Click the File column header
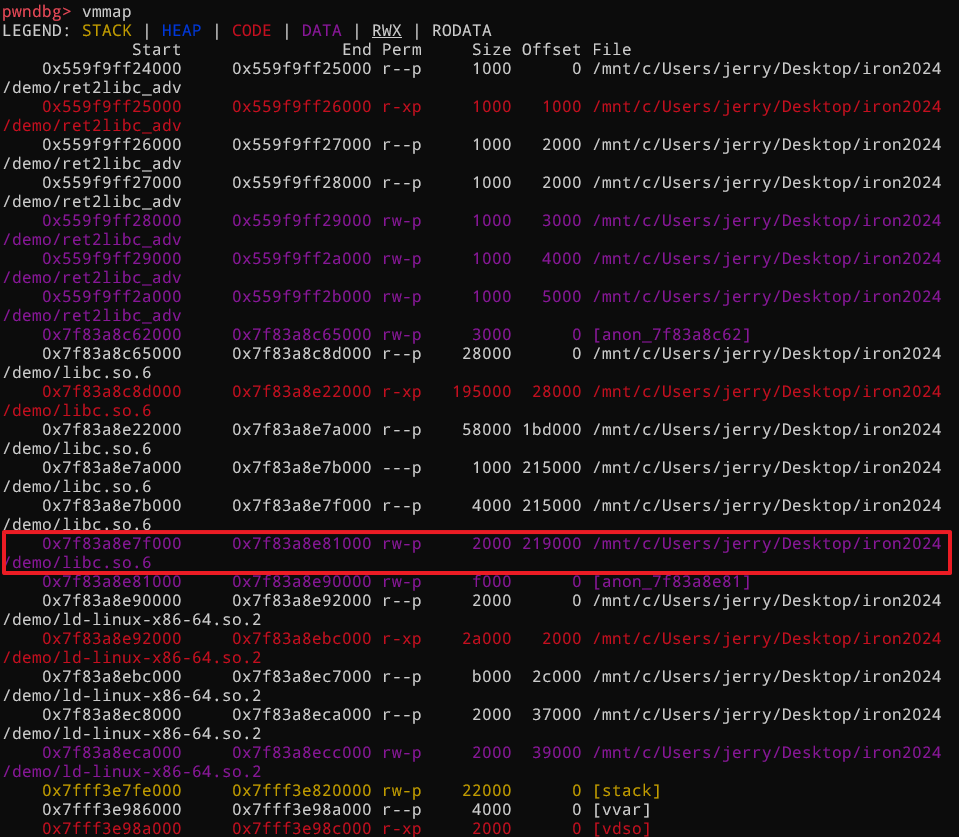The image size is (959, 837). pos(611,49)
